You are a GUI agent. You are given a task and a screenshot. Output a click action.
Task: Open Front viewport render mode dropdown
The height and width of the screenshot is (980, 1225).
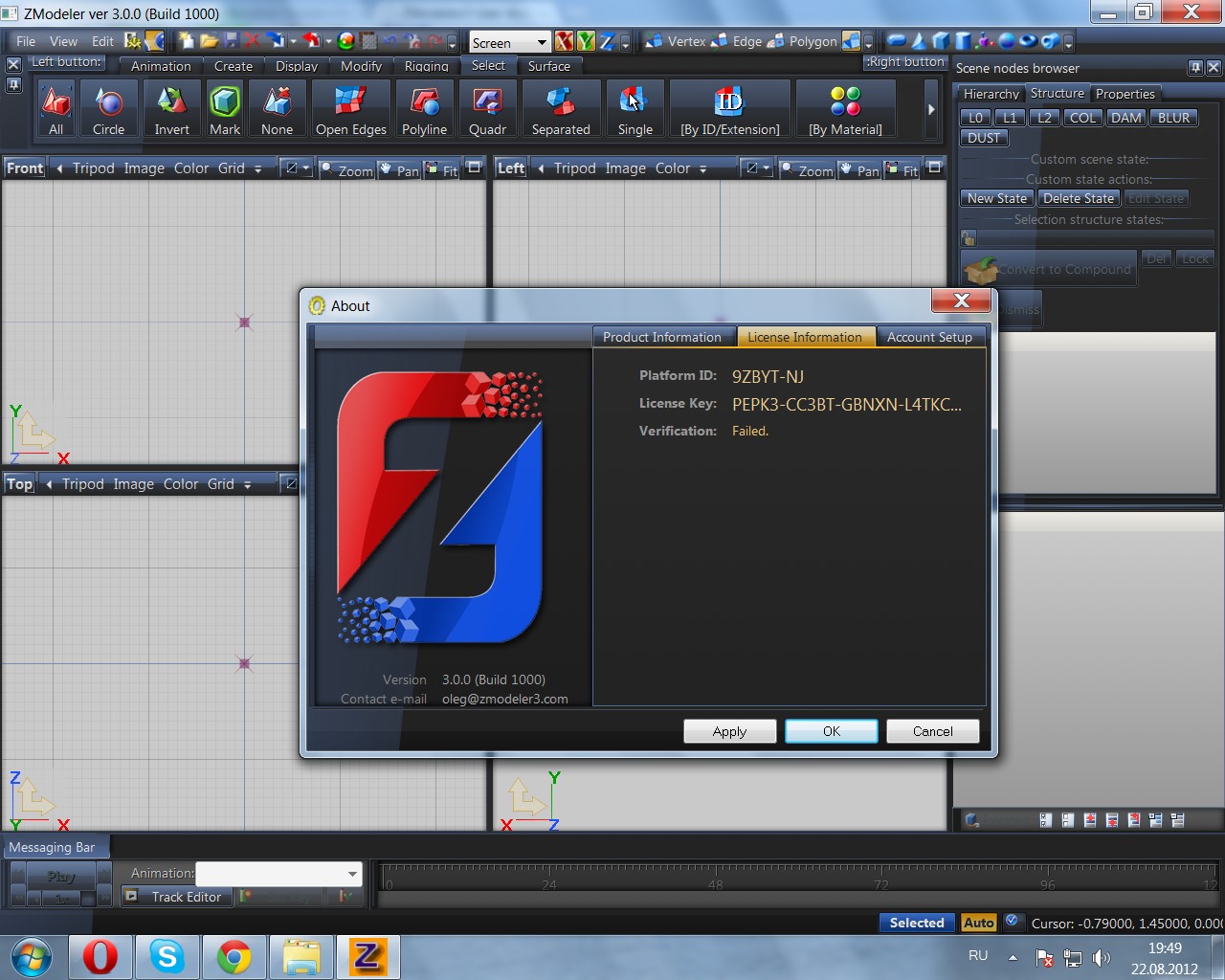pos(297,168)
